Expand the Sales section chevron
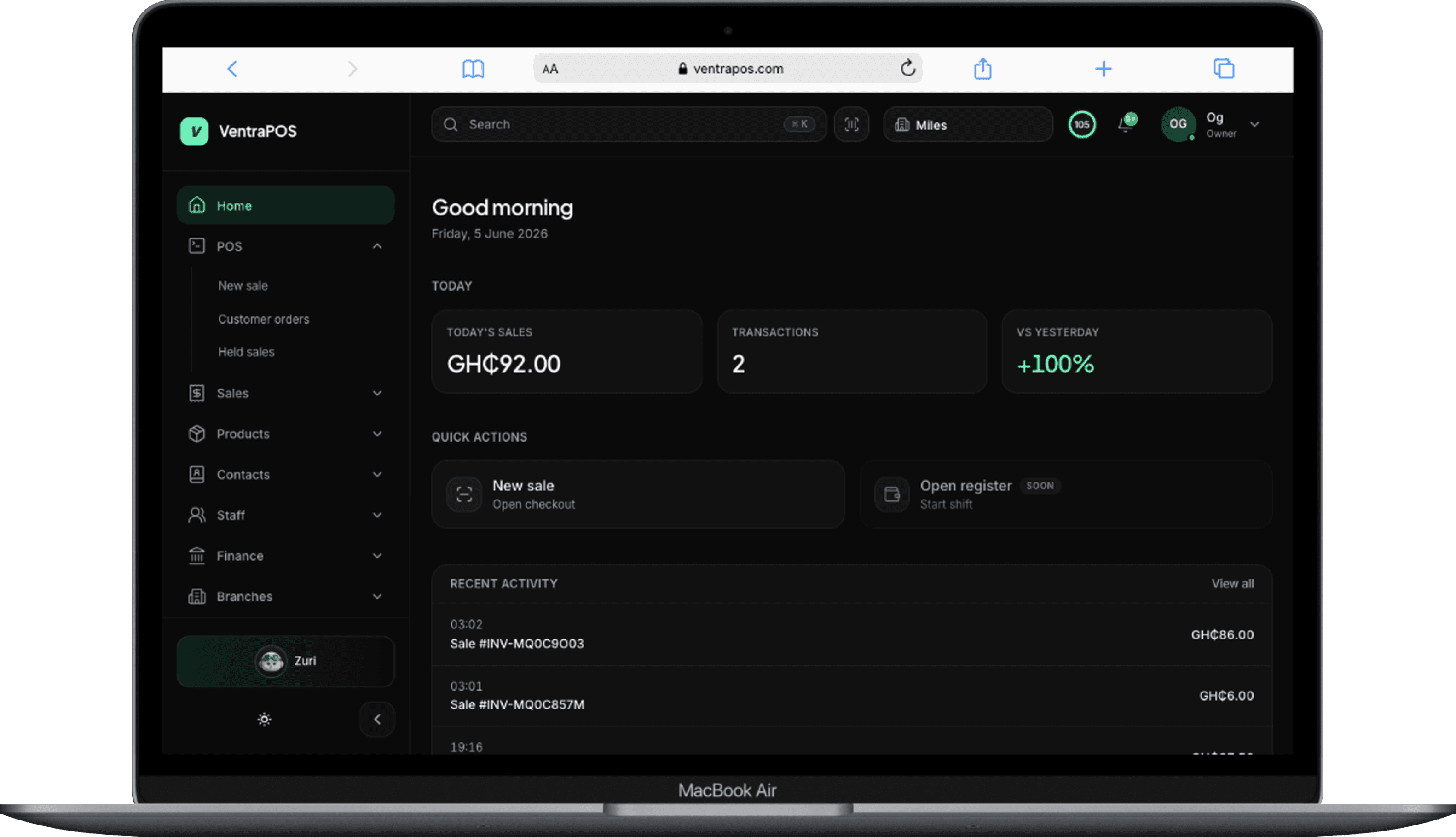 (377, 393)
